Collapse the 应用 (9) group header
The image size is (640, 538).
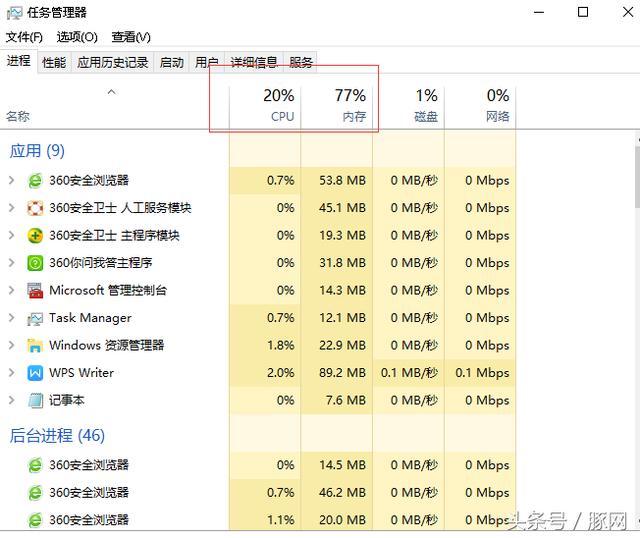(x=37, y=151)
